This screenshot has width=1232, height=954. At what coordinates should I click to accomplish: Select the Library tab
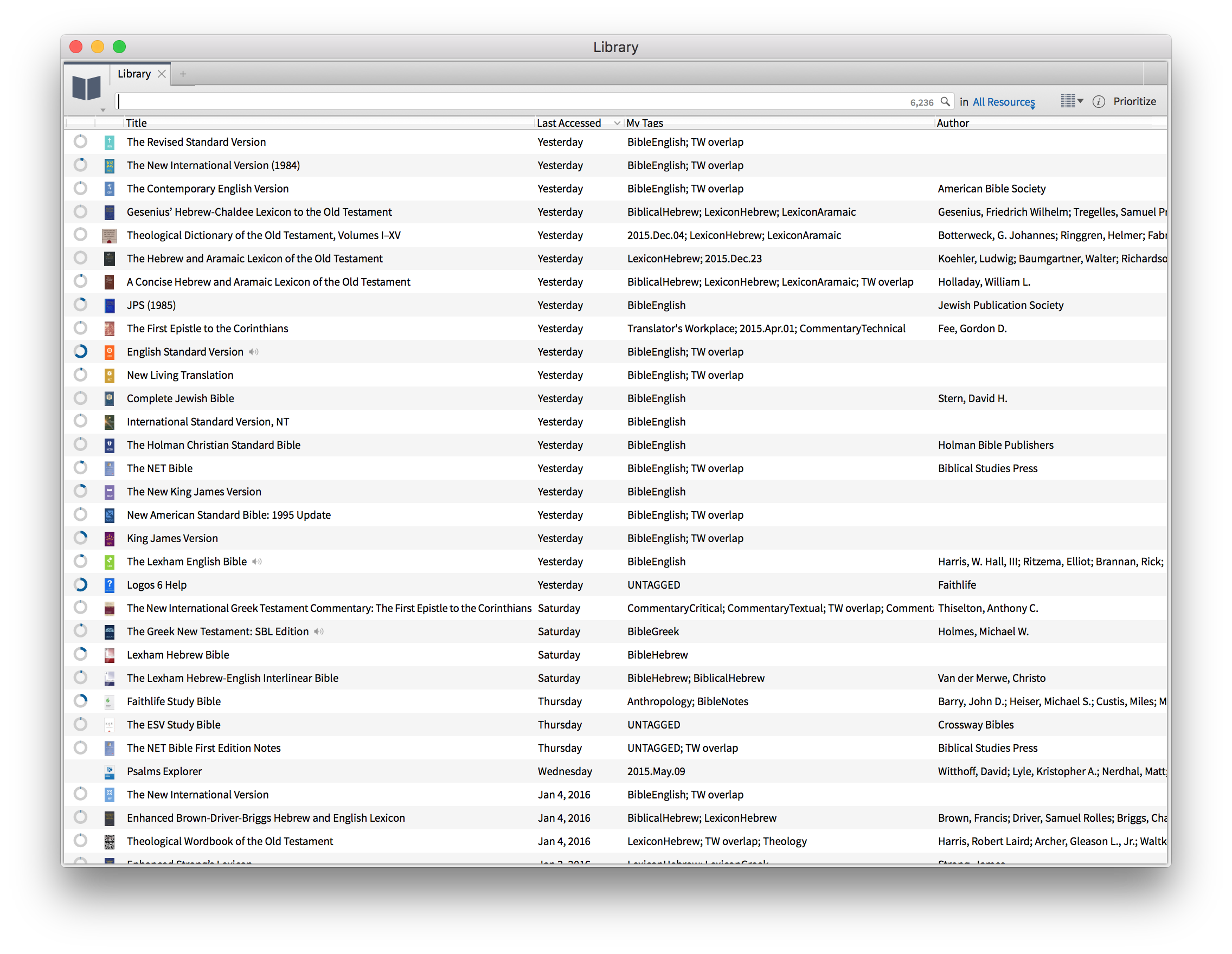pos(134,74)
